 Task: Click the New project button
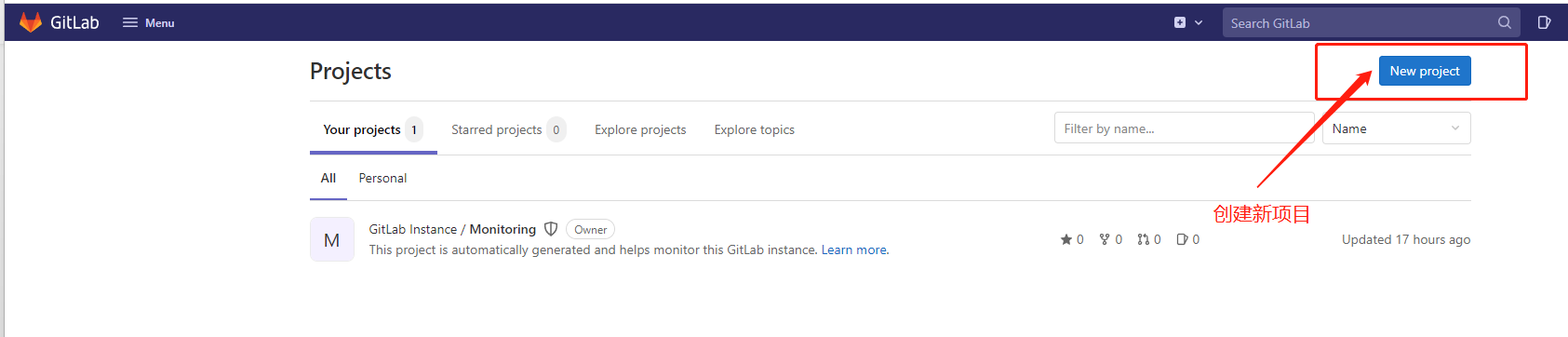click(x=1425, y=71)
